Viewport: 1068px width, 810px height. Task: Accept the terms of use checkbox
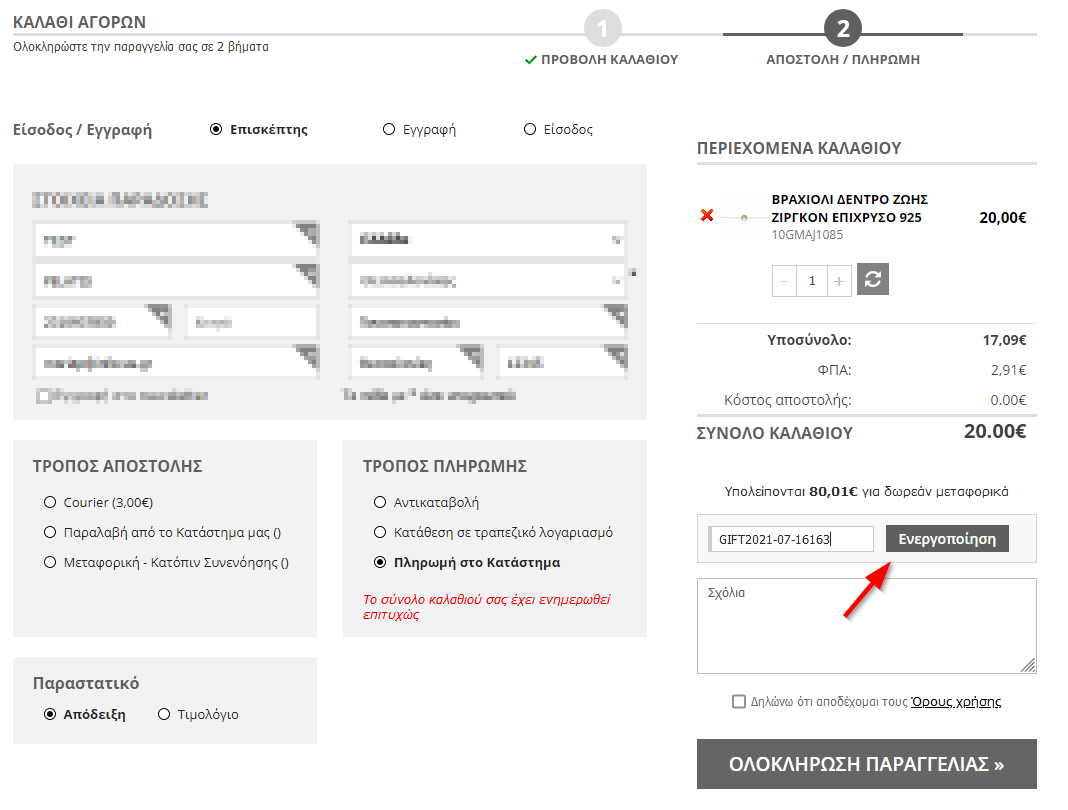tap(739, 702)
